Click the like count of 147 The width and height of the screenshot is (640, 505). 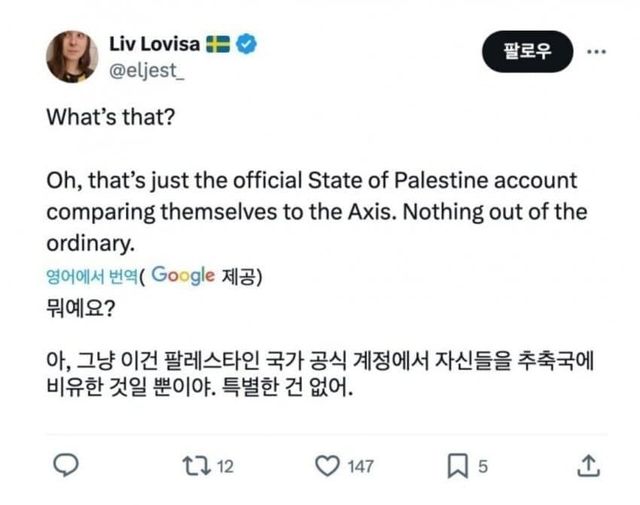click(360, 466)
